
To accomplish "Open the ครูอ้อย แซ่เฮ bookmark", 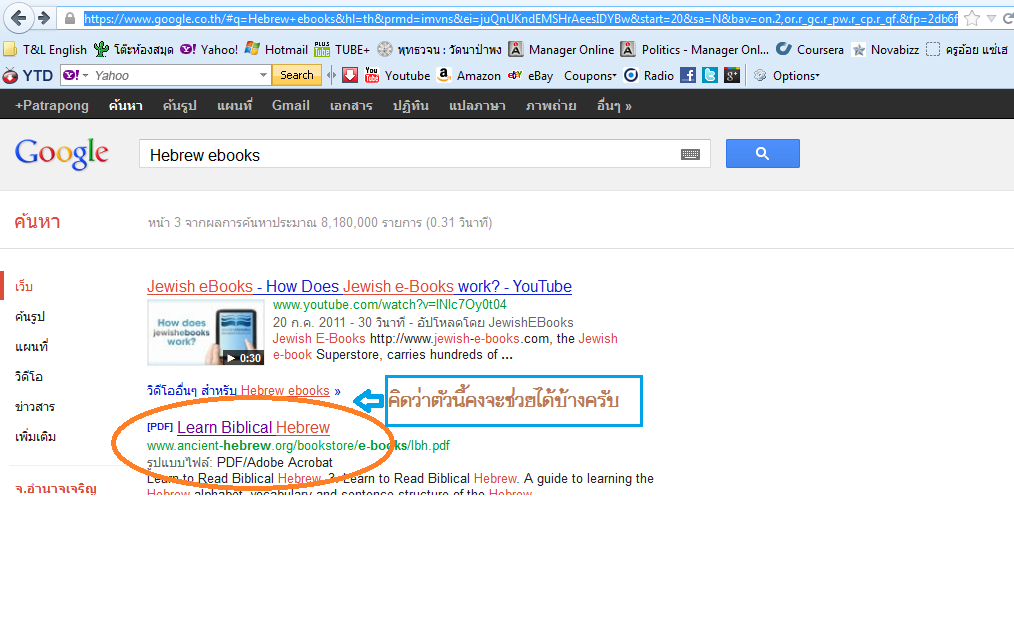I will click(x=967, y=49).
